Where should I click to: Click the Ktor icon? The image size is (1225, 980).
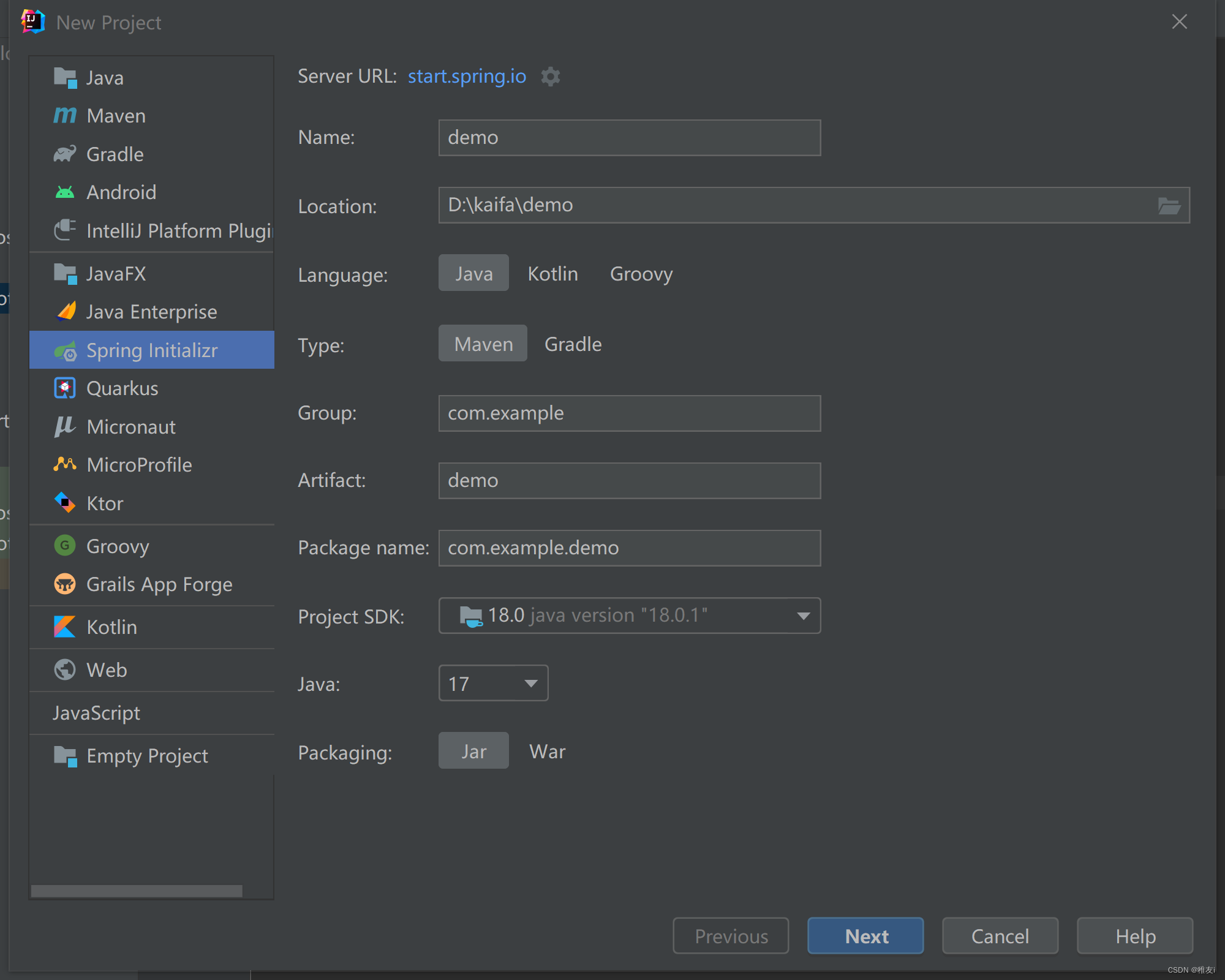(x=65, y=503)
